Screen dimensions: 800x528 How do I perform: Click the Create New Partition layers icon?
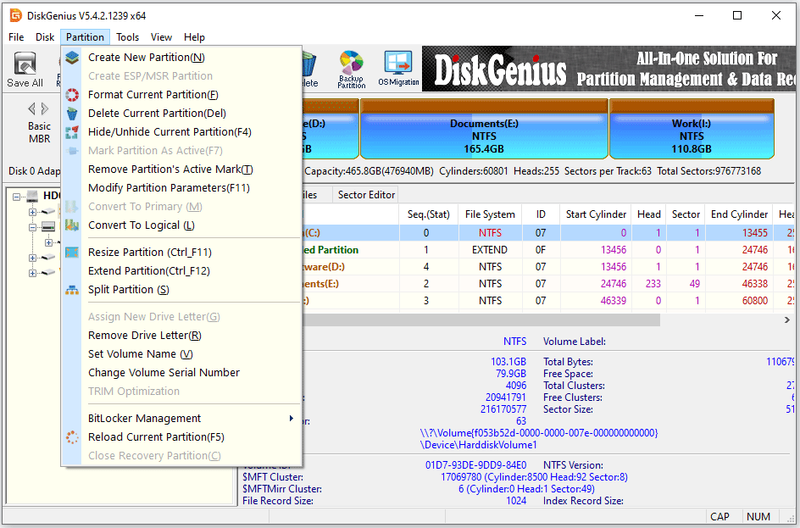coord(72,57)
